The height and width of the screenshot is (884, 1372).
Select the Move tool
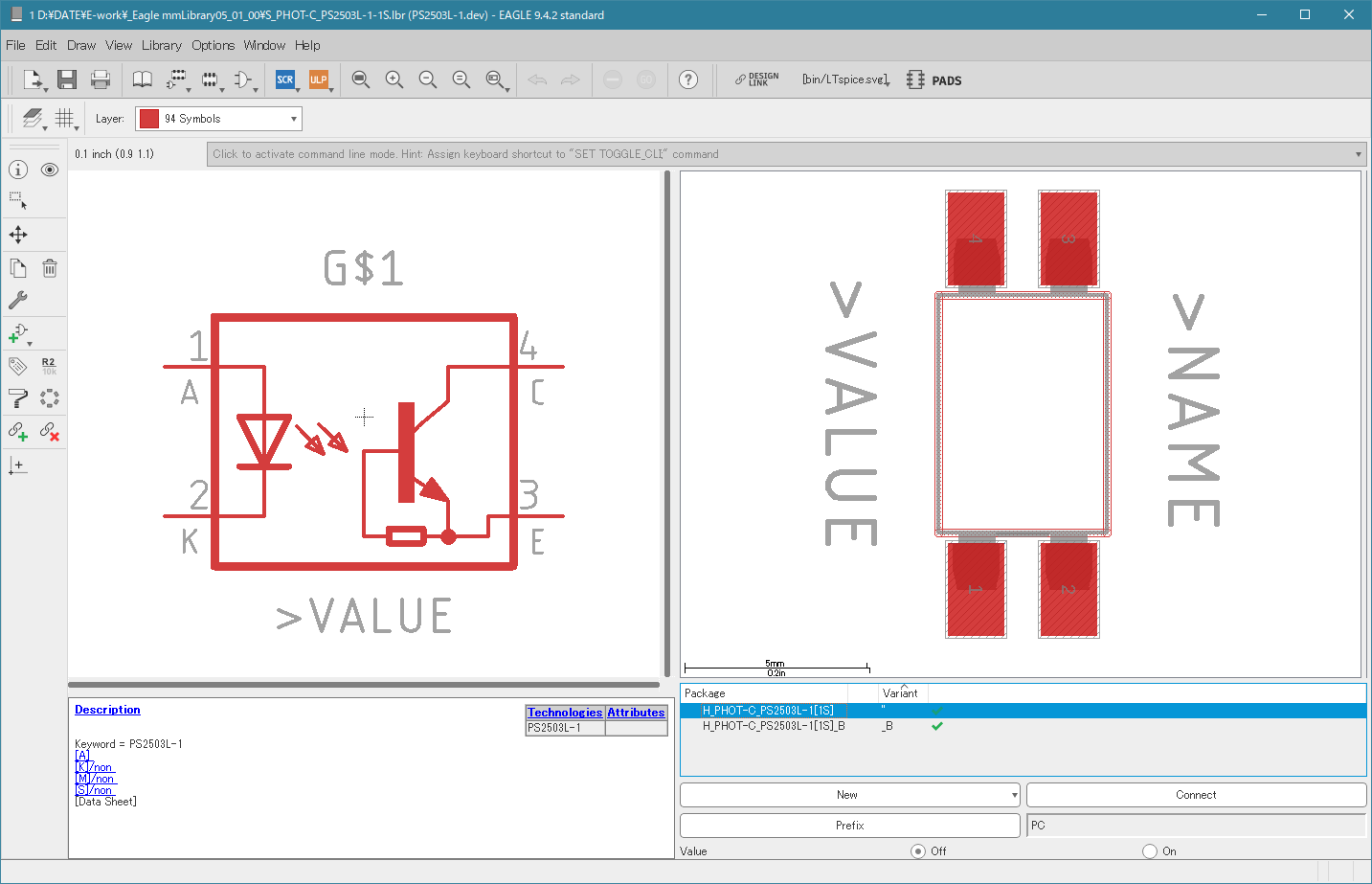click(18, 235)
